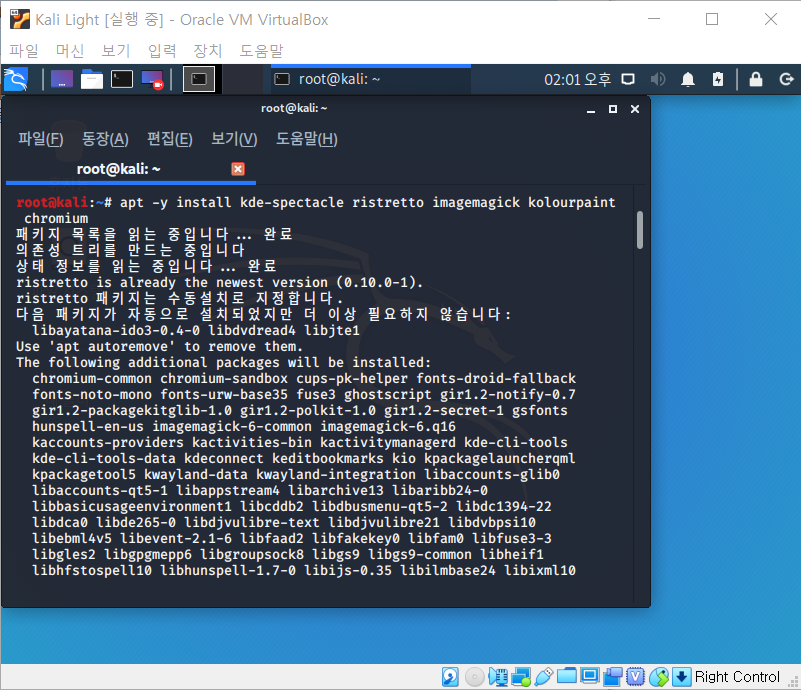Click the kdeconnect package name
Viewport: 801px width, 690px height.
224,459
